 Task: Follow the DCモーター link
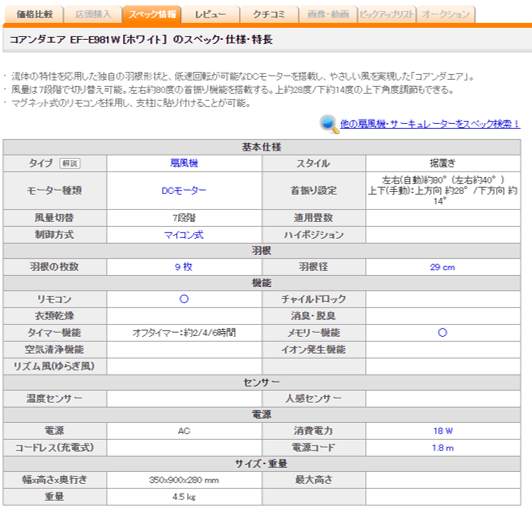(184, 190)
